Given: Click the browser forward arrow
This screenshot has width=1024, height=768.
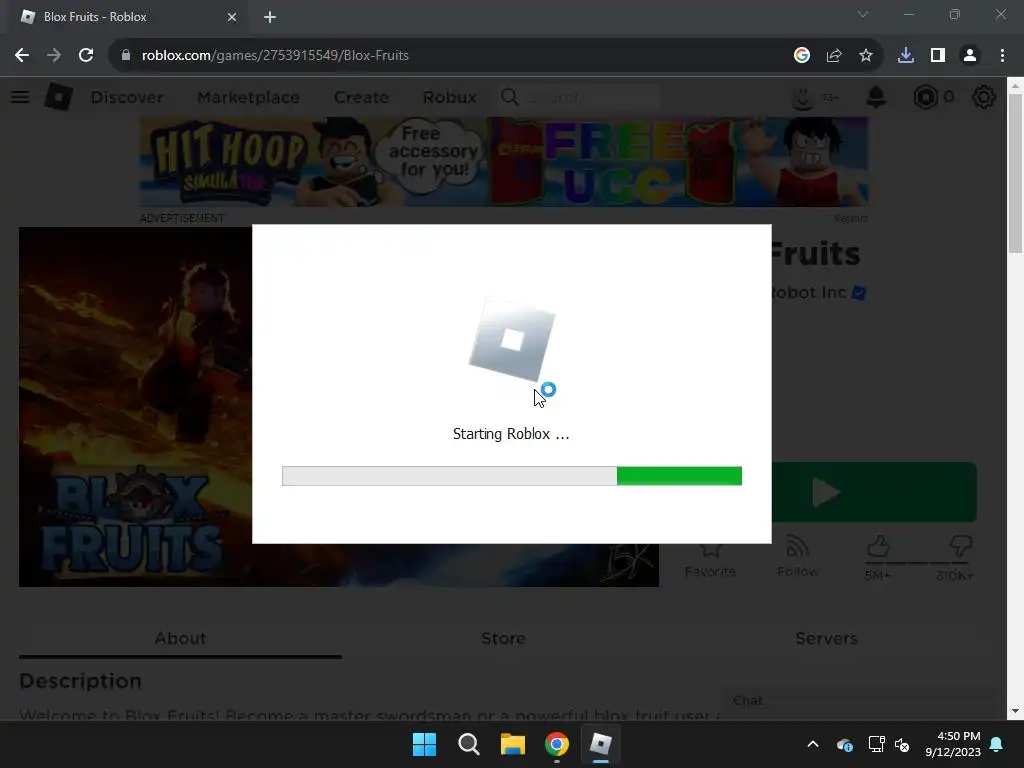Looking at the screenshot, I should click(x=54, y=56).
